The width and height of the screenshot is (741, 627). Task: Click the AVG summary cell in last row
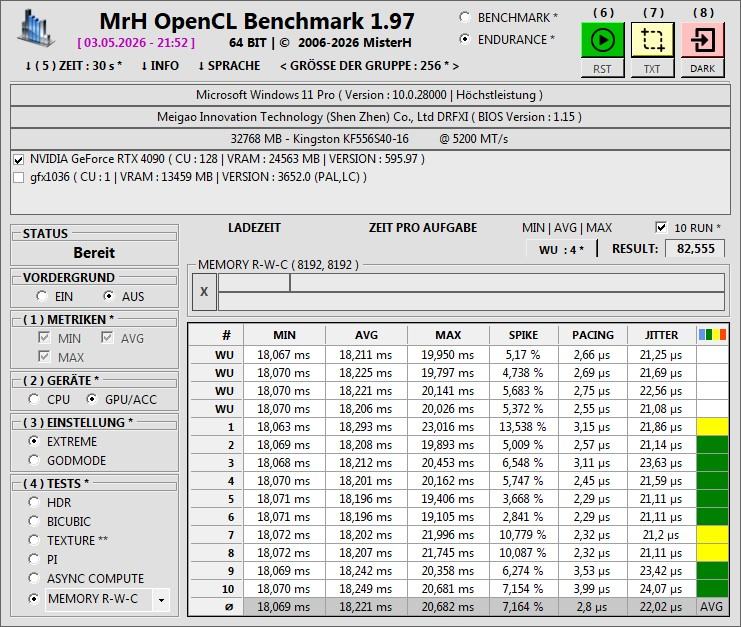712,607
